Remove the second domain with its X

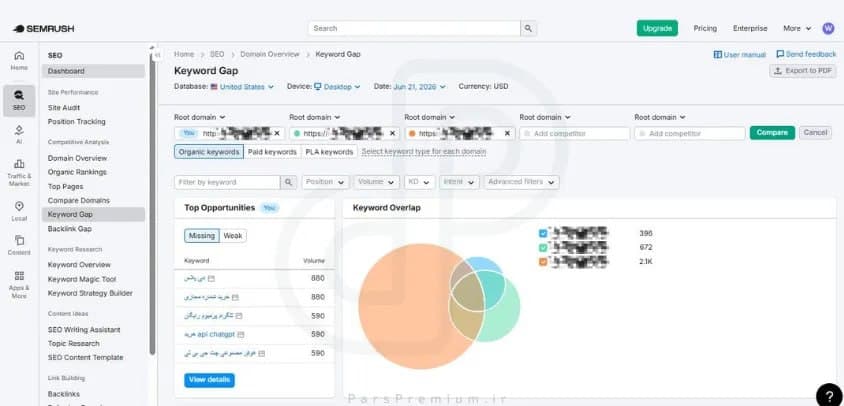click(392, 133)
